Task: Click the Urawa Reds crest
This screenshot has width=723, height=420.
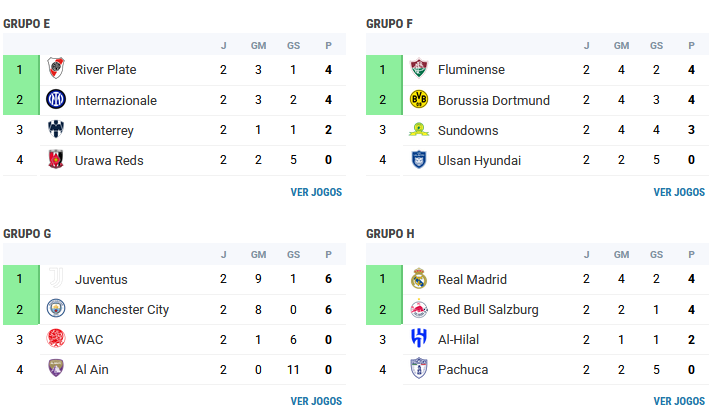Action: point(56,159)
